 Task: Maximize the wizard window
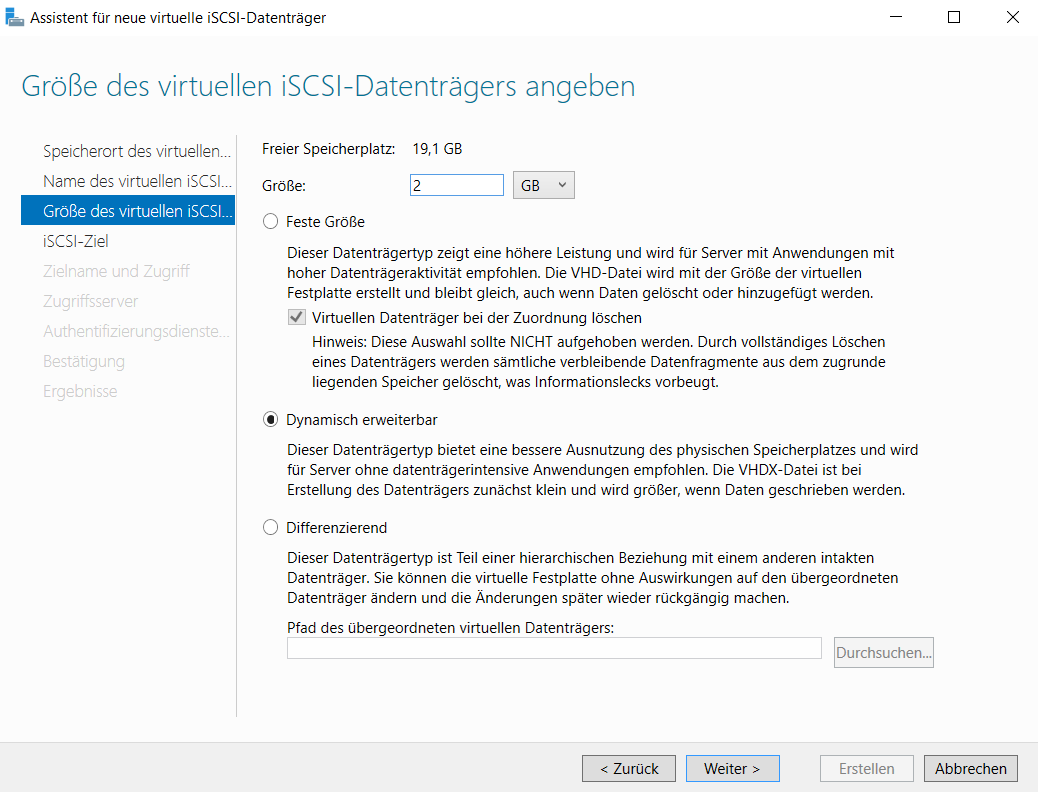click(x=954, y=17)
